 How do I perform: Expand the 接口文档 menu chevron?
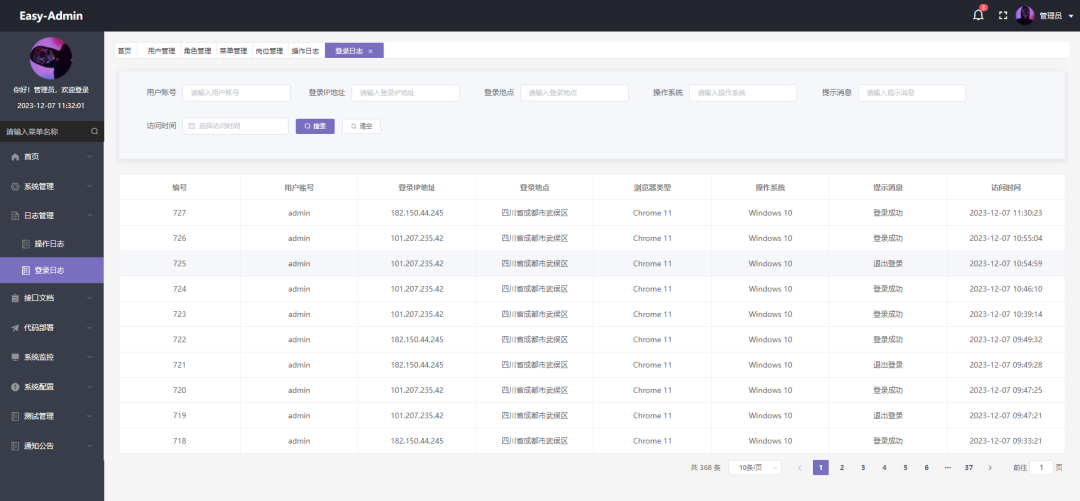[90, 298]
